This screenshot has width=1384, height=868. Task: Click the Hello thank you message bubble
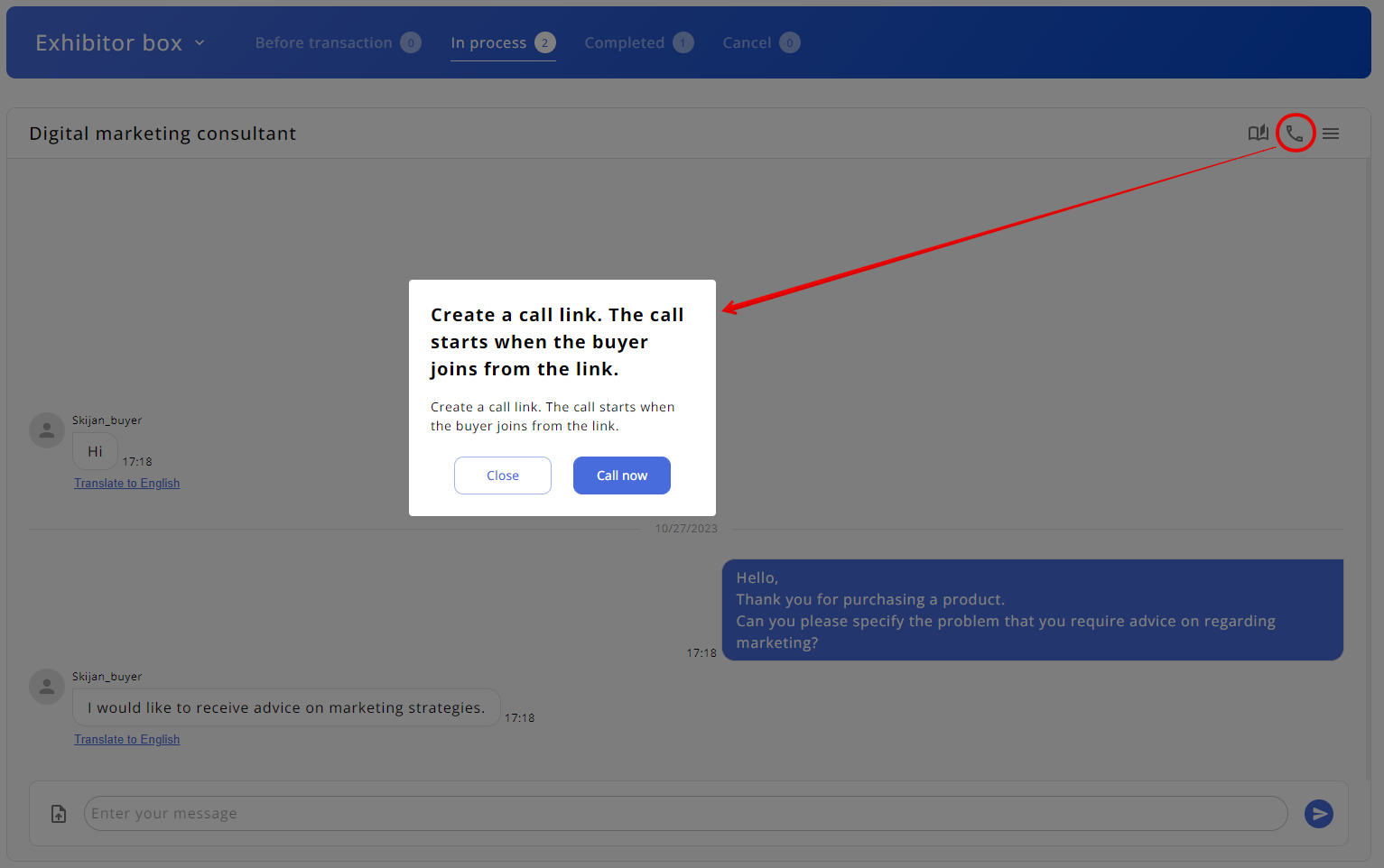click(1033, 610)
